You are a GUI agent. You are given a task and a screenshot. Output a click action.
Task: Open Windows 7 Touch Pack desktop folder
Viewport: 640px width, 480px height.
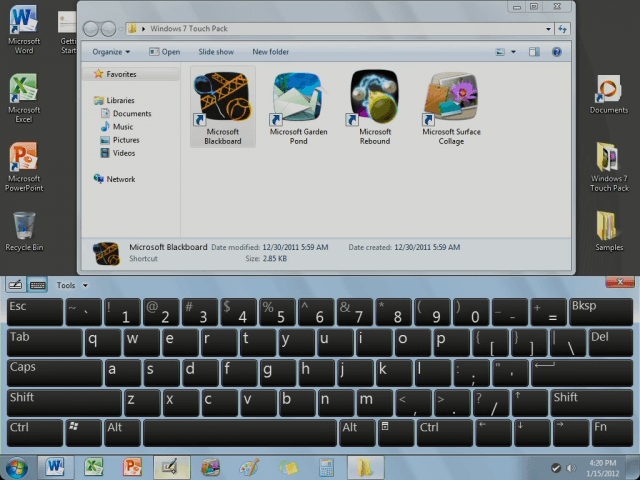pyautogui.click(x=609, y=167)
